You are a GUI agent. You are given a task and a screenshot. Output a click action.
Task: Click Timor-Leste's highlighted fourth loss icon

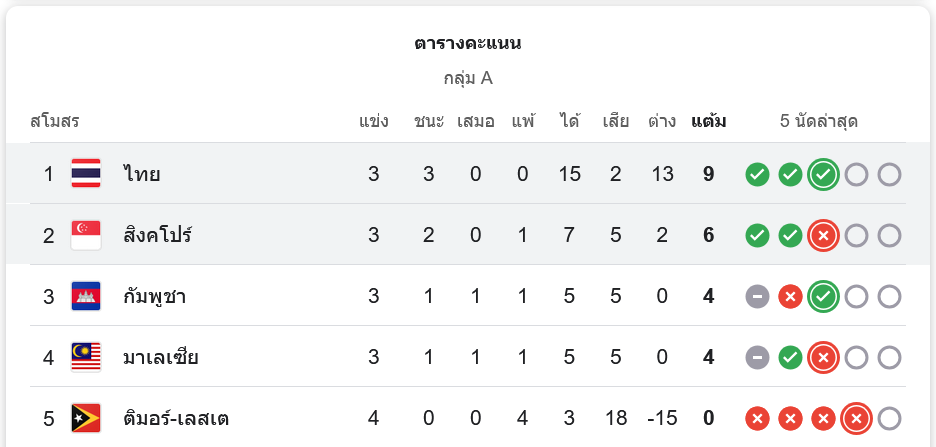856,419
